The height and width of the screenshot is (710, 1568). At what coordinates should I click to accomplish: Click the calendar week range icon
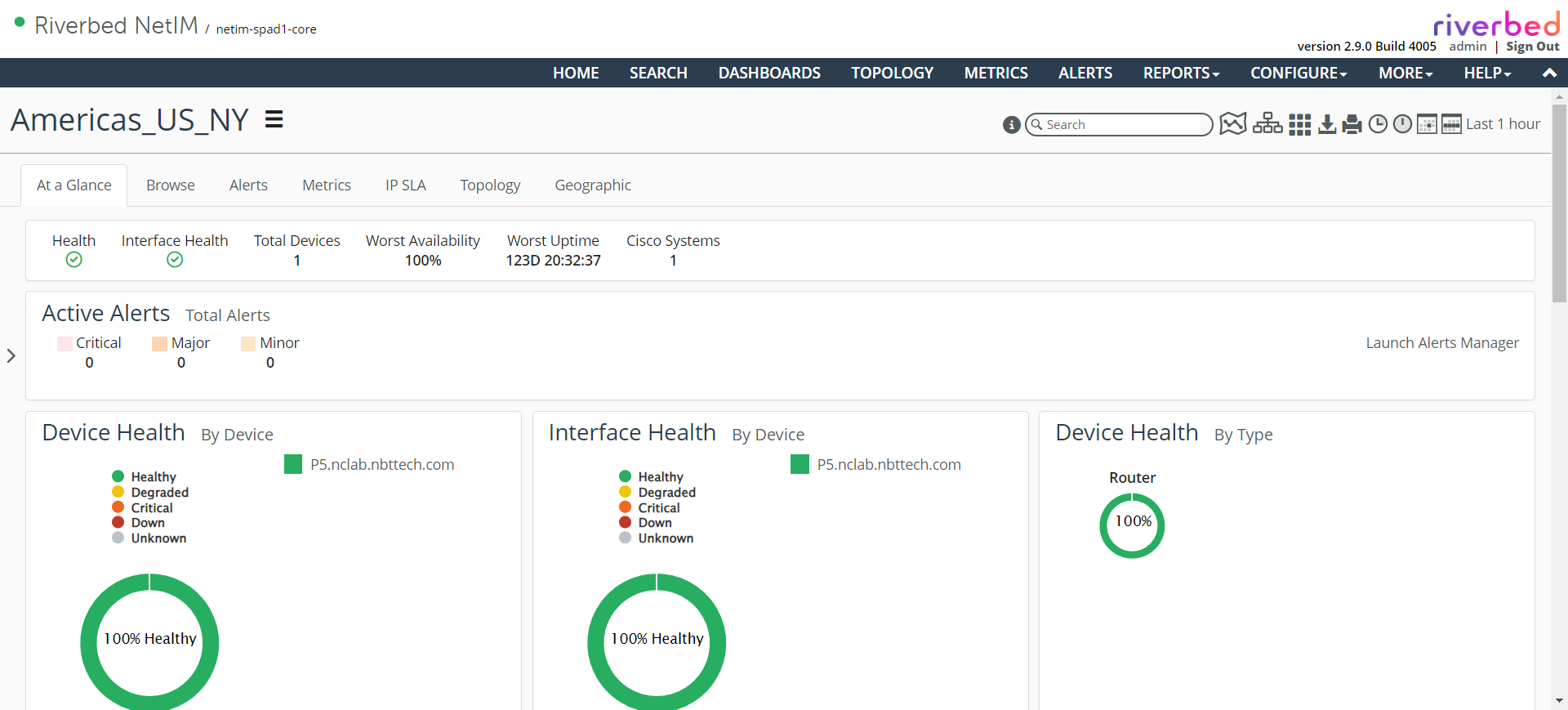[1451, 124]
